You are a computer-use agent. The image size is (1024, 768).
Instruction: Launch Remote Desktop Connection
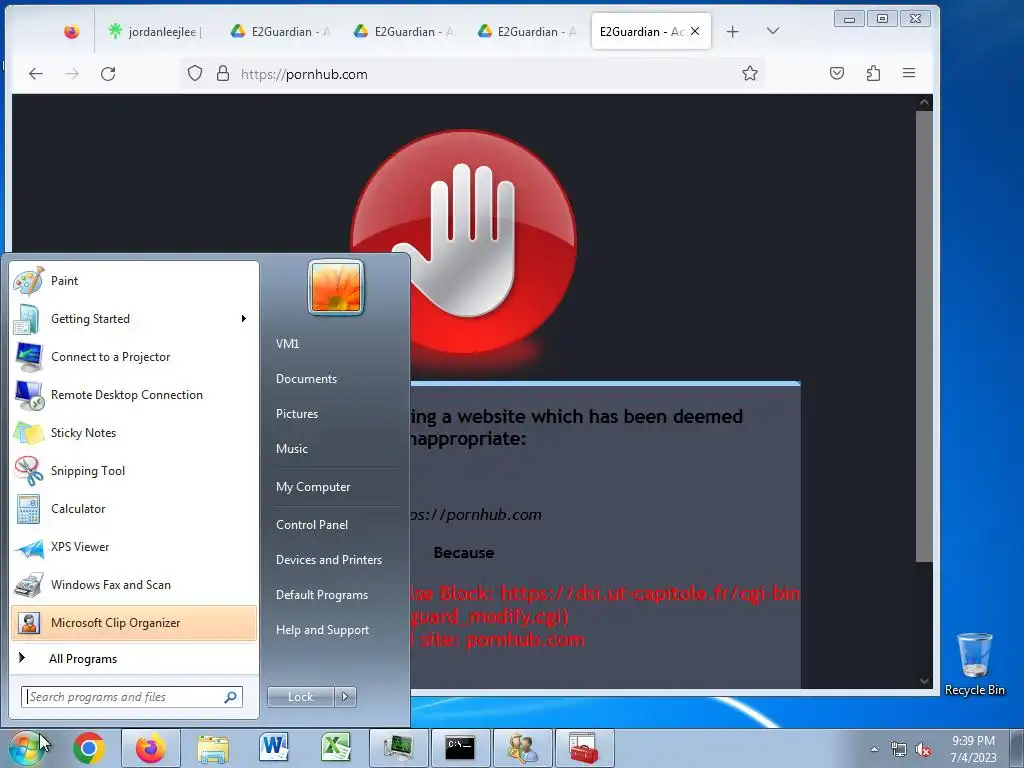click(134, 394)
